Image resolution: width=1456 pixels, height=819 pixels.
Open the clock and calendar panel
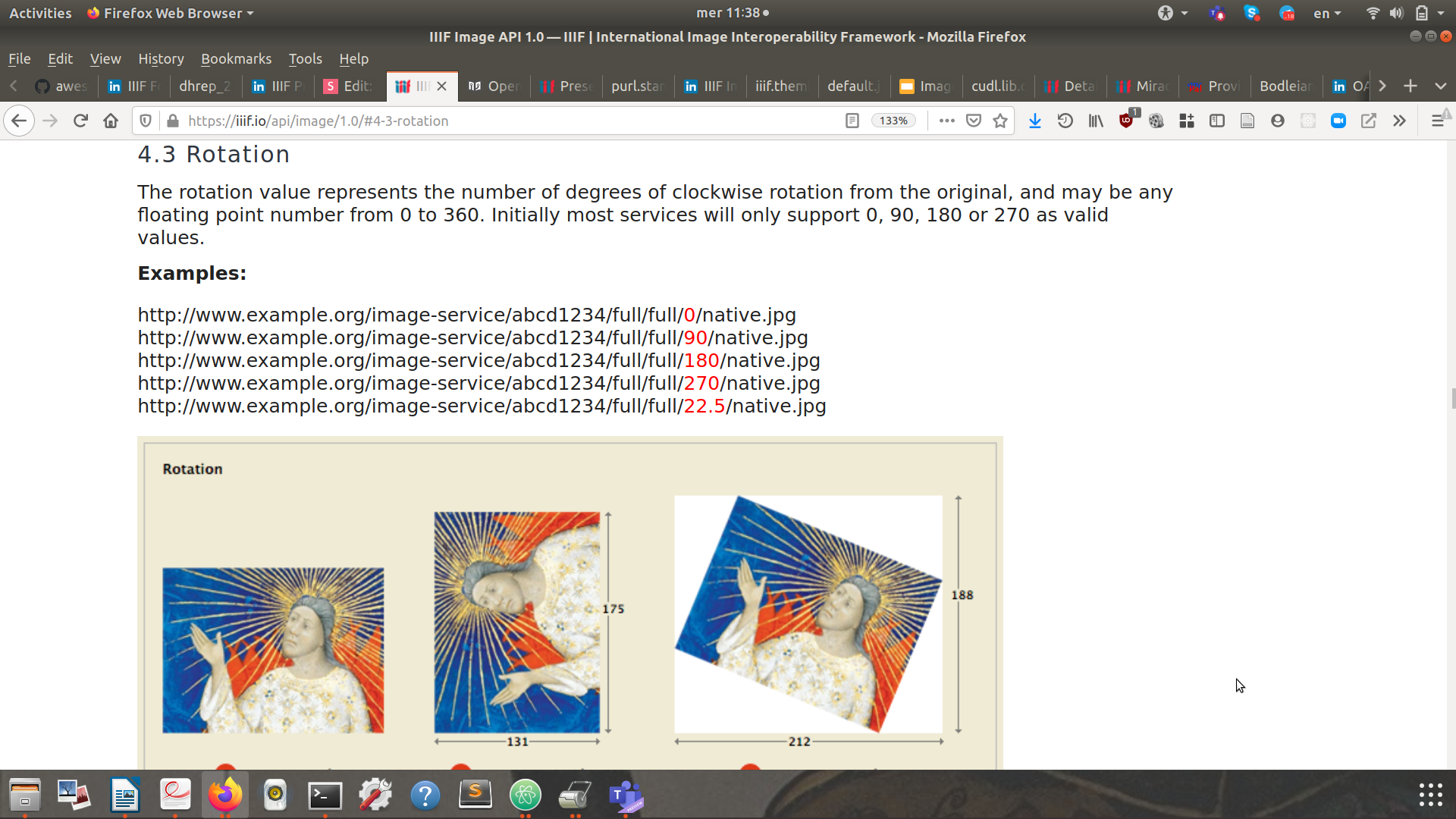(x=732, y=13)
